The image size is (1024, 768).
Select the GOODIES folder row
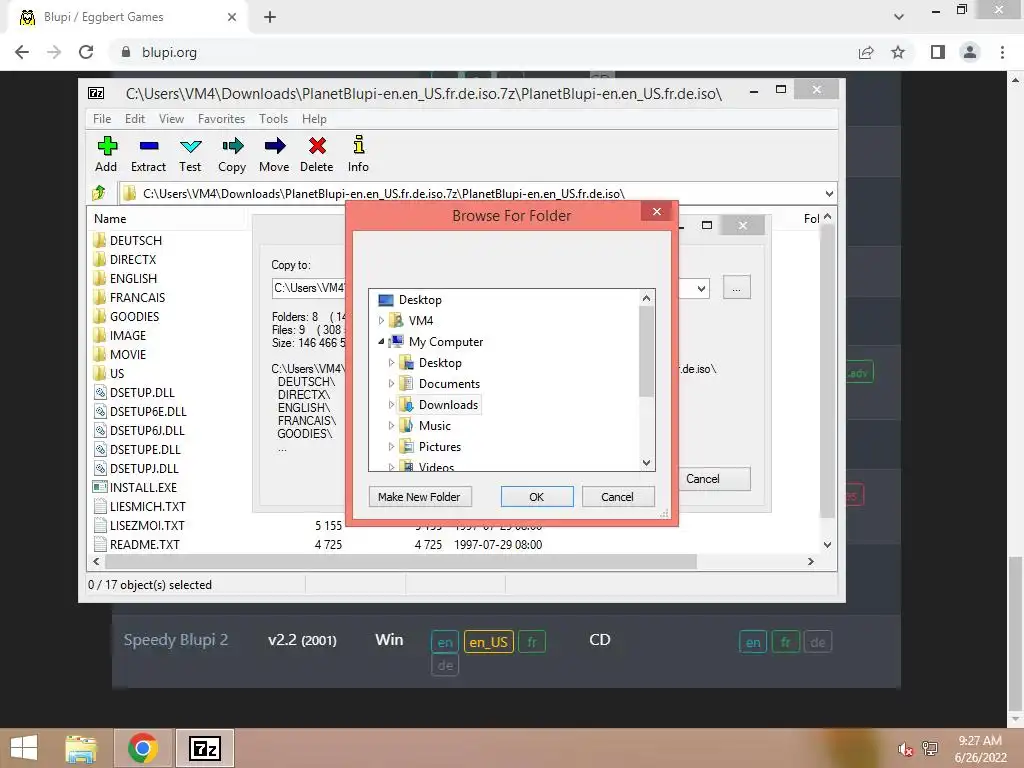(x=134, y=316)
